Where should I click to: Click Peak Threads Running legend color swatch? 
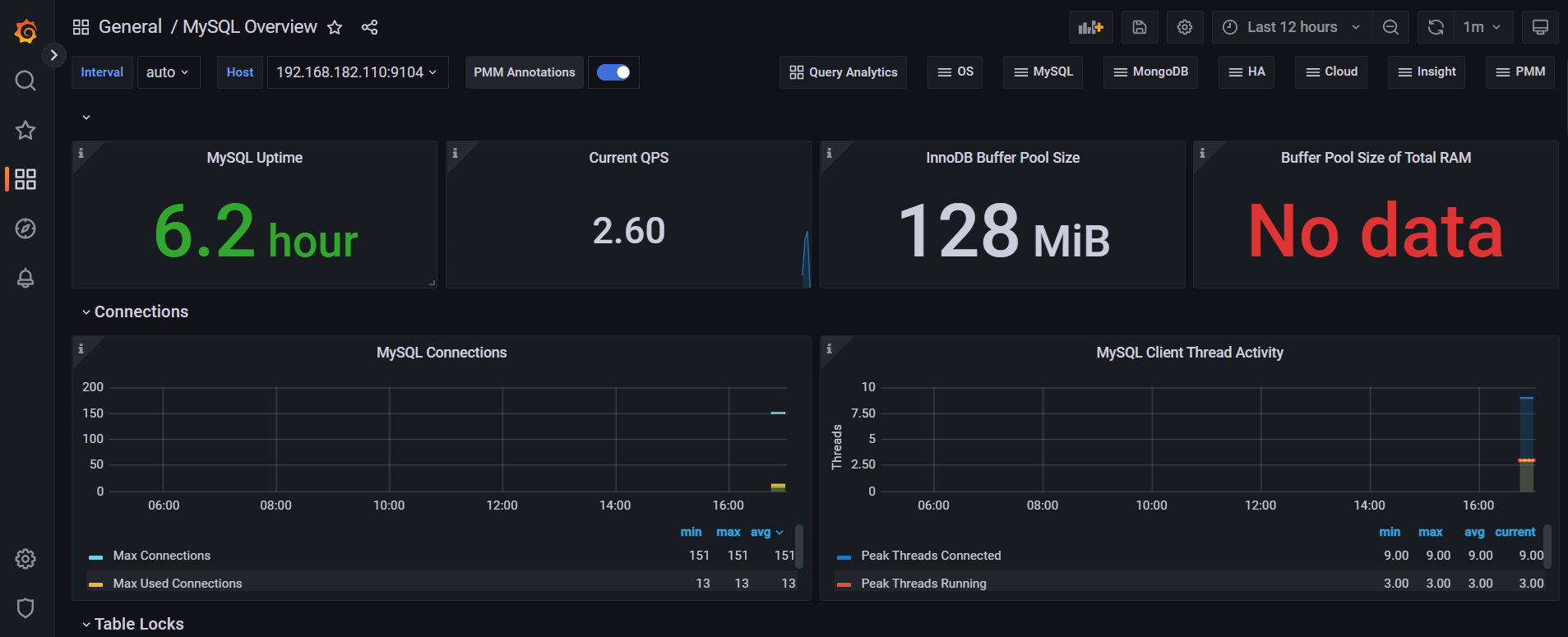[844, 584]
